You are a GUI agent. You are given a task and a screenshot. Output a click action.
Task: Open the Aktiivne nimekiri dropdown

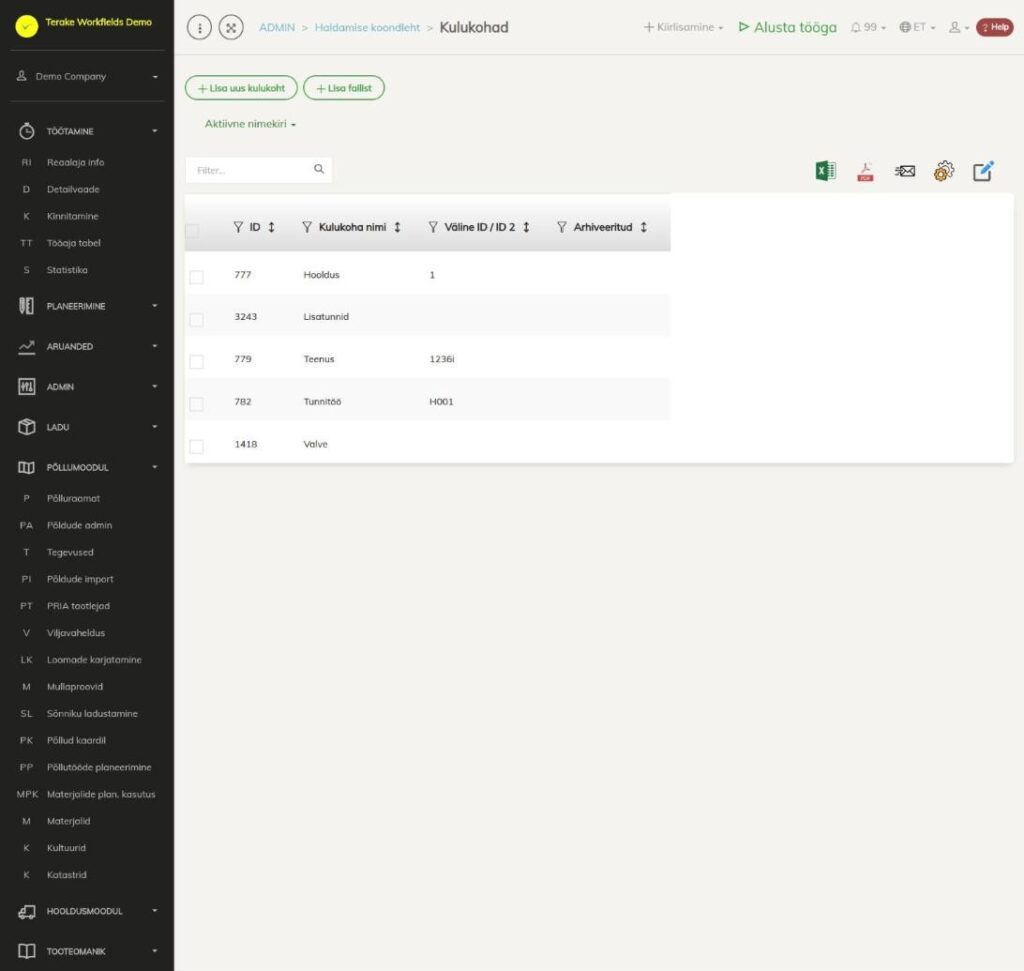pos(250,124)
